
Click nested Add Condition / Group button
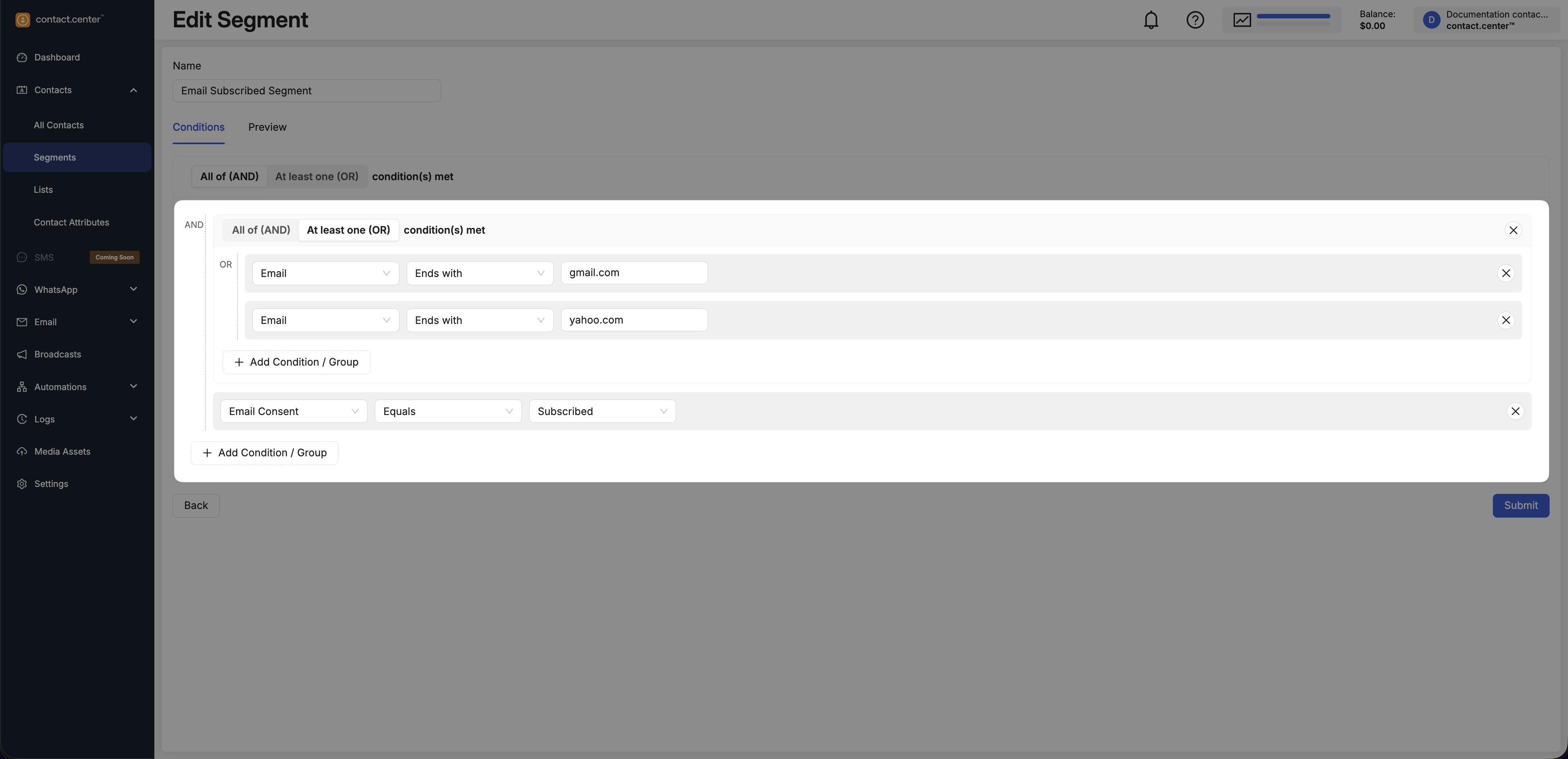pyautogui.click(x=296, y=362)
